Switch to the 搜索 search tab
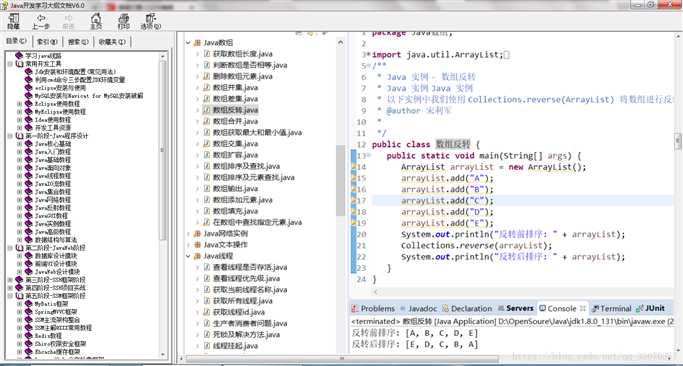The width and height of the screenshot is (683, 366). pyautogui.click(x=78, y=42)
